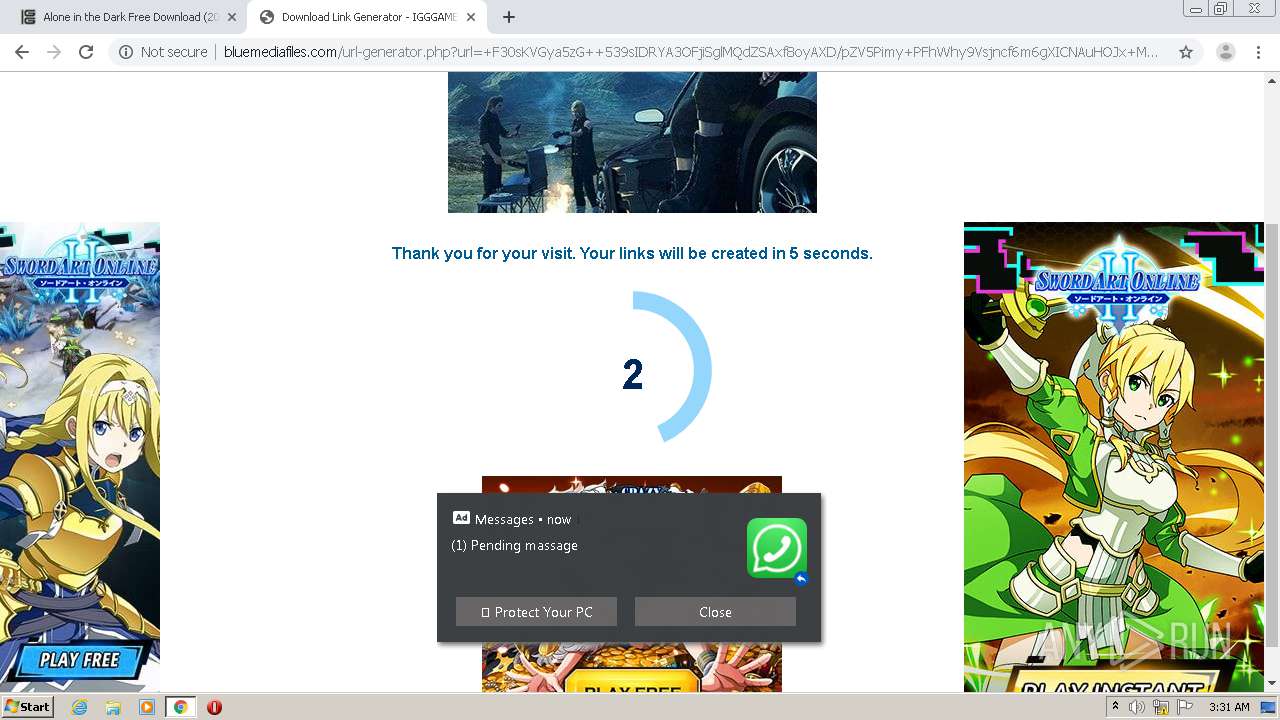Launch Internet Explorer from the taskbar
The height and width of the screenshot is (720, 1280).
[79, 707]
